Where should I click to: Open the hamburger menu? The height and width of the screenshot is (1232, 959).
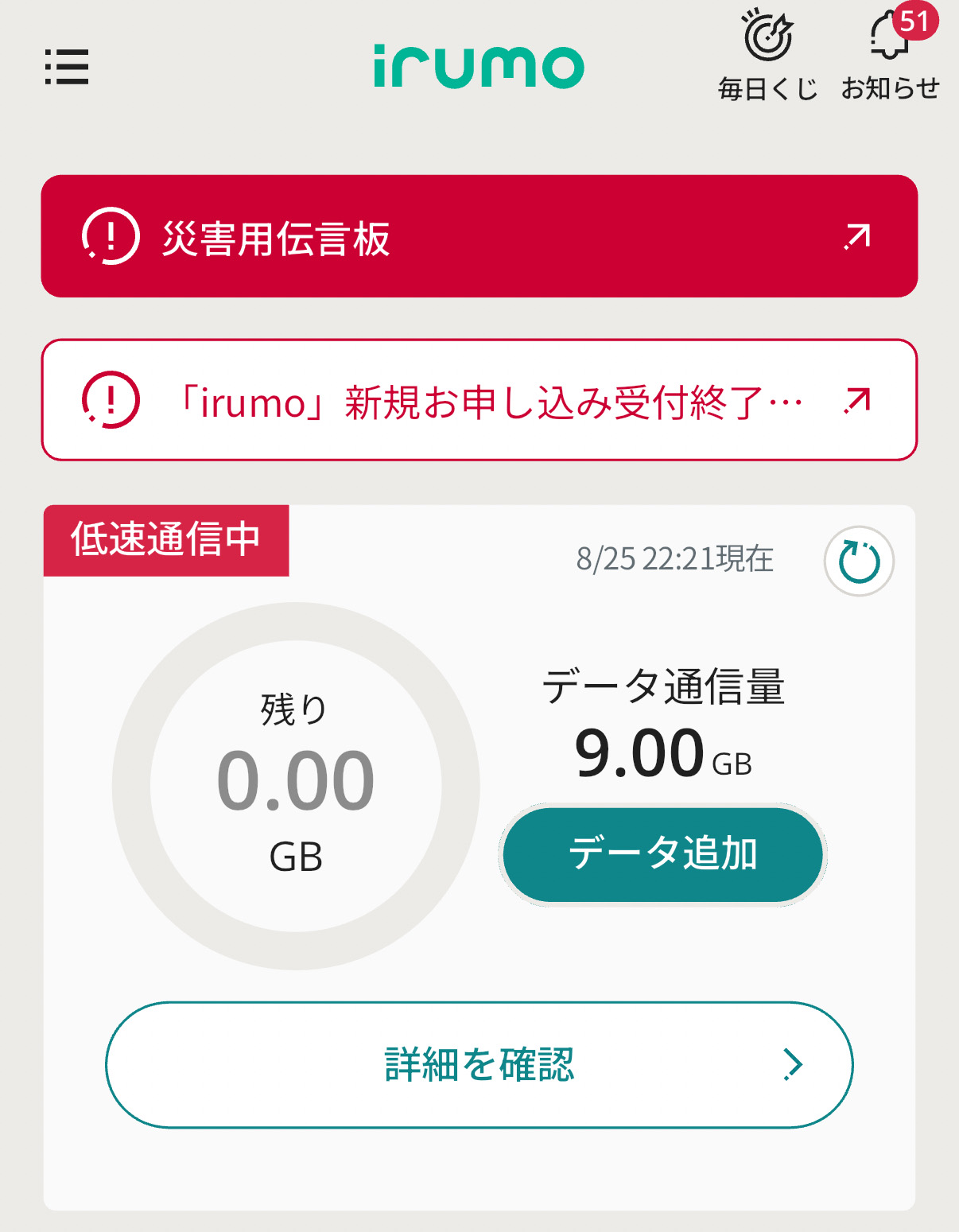pyautogui.click(x=67, y=67)
